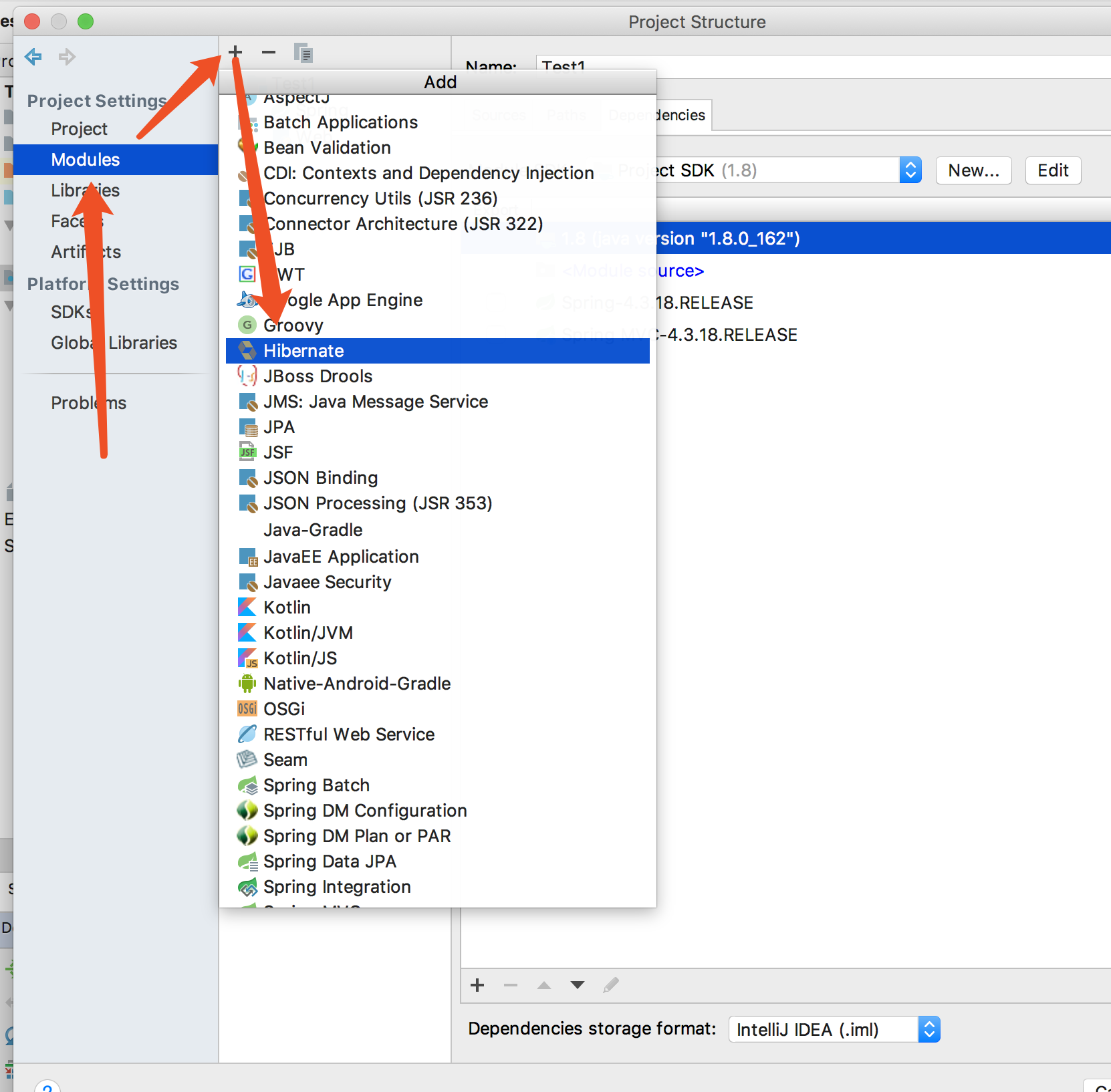Open Global Libraries section
Screen dimensions: 1111x1092
point(116,343)
